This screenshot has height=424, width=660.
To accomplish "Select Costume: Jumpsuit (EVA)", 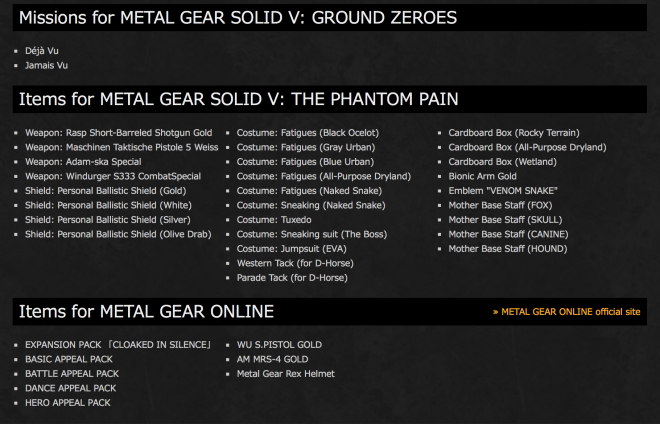I will click(292, 249).
